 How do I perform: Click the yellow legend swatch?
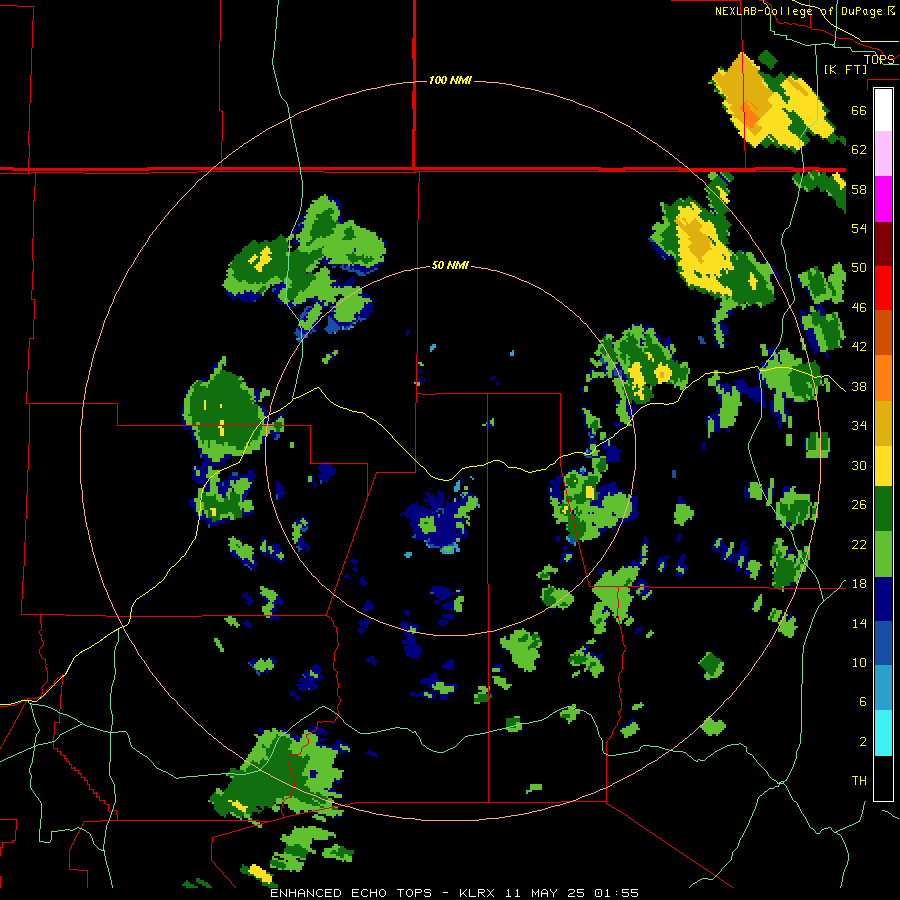[x=883, y=465]
